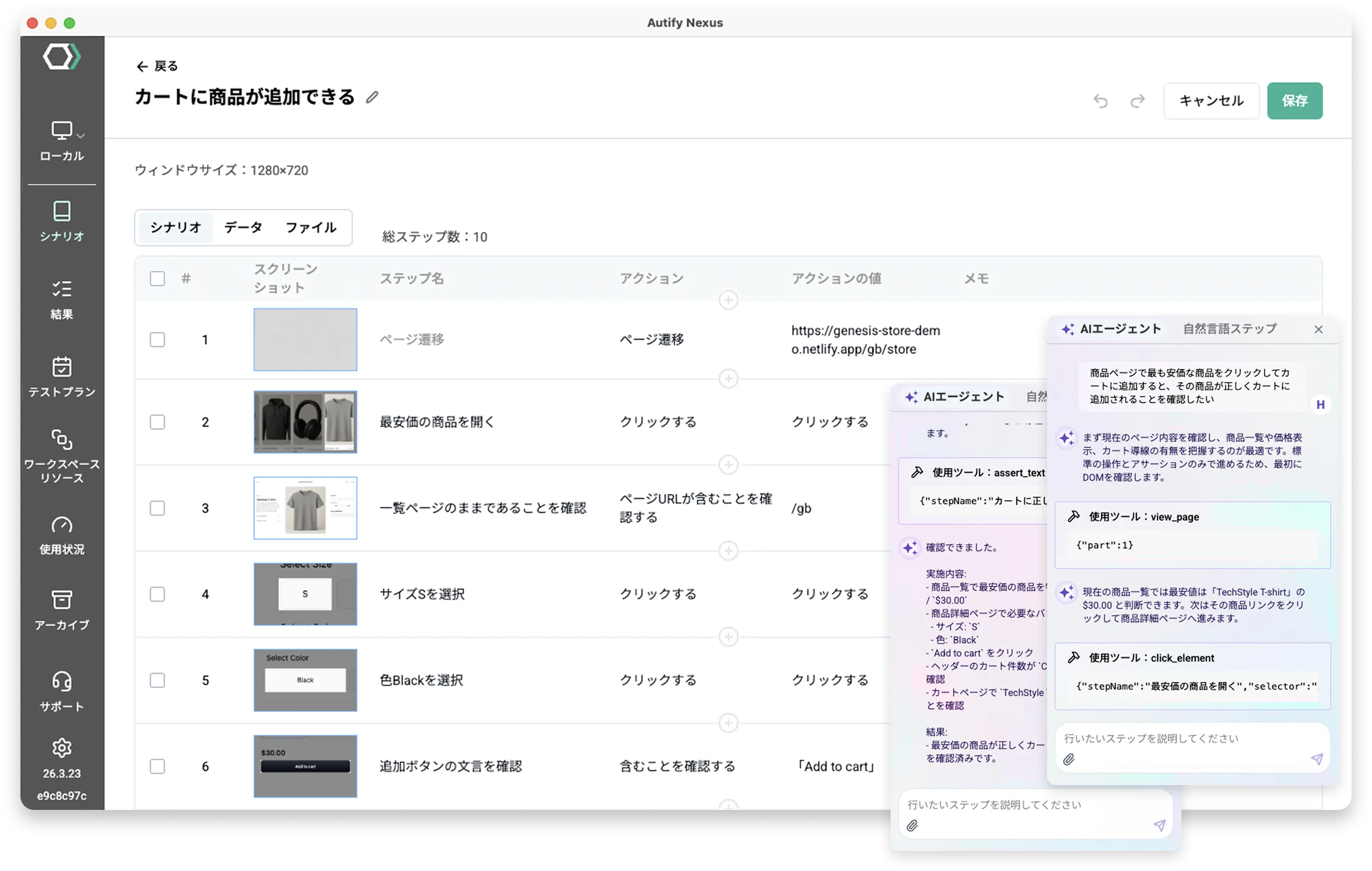Open the シナリオ section in the sidebar
The image size is (1372, 871).
click(x=62, y=222)
